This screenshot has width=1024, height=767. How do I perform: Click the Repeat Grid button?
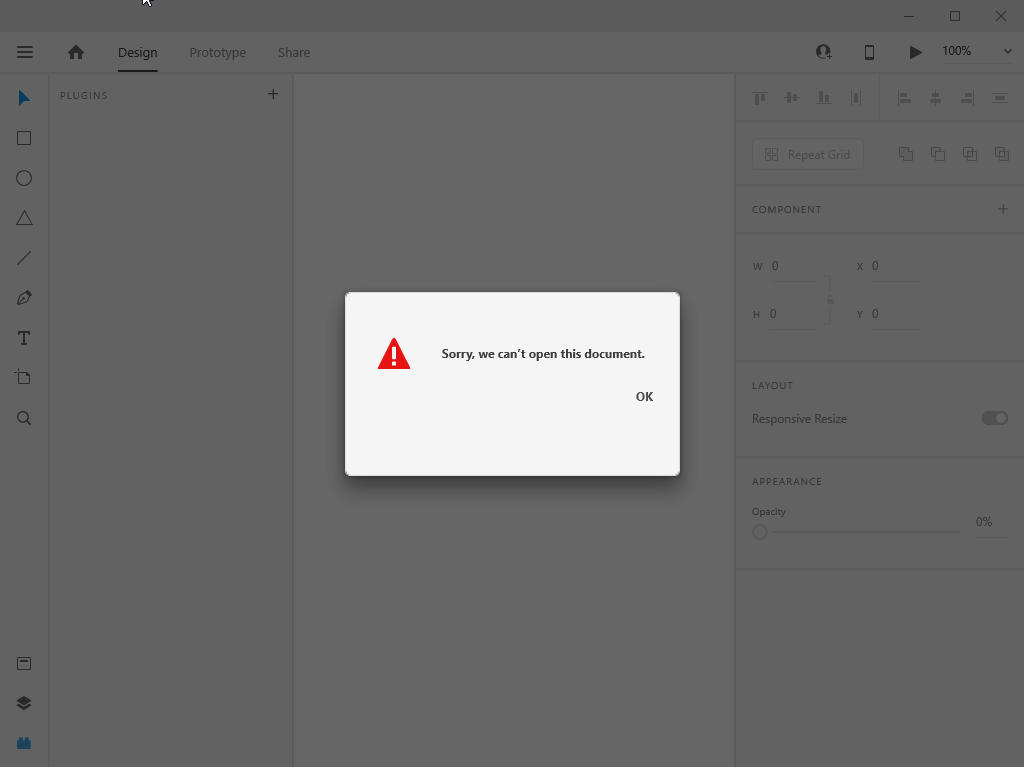pyautogui.click(x=807, y=154)
